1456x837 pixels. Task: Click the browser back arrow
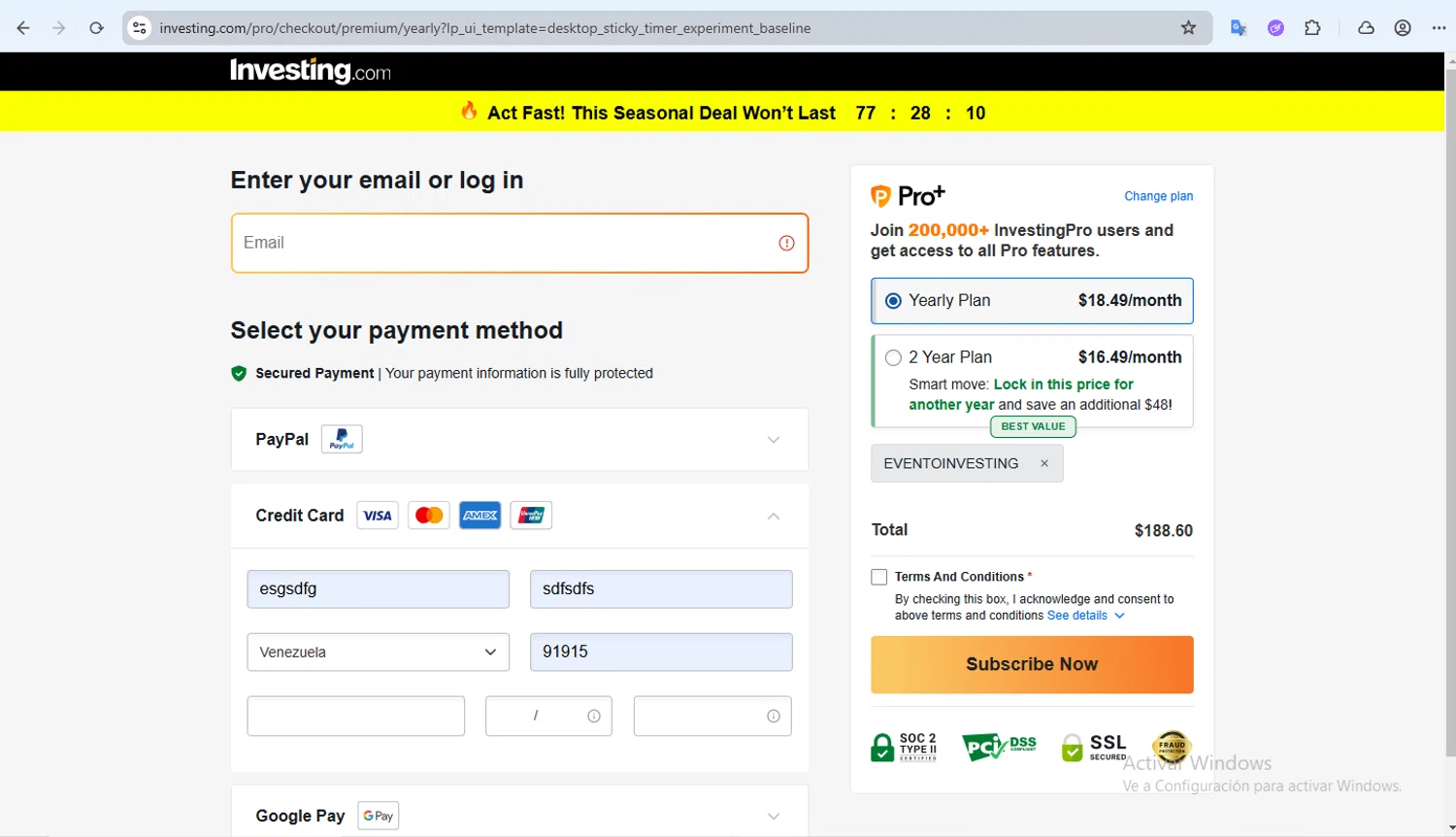coord(23,28)
